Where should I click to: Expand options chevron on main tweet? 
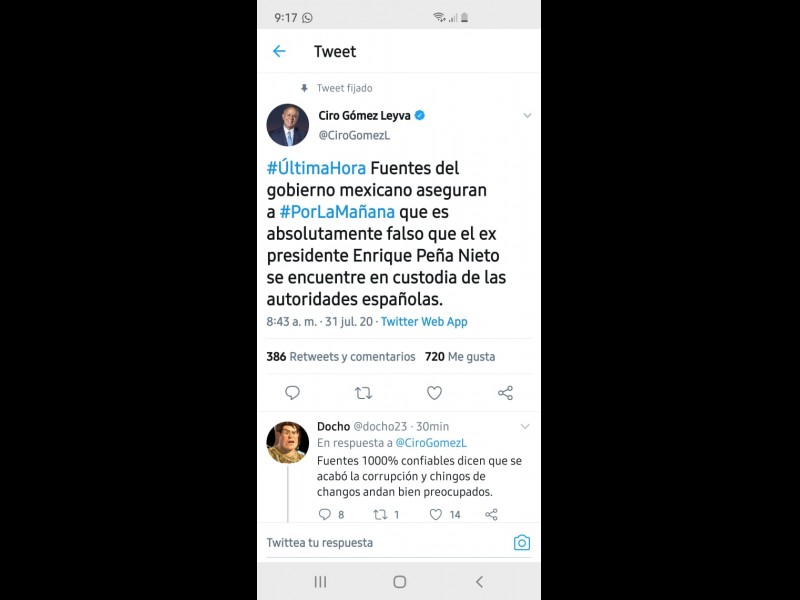click(x=528, y=115)
